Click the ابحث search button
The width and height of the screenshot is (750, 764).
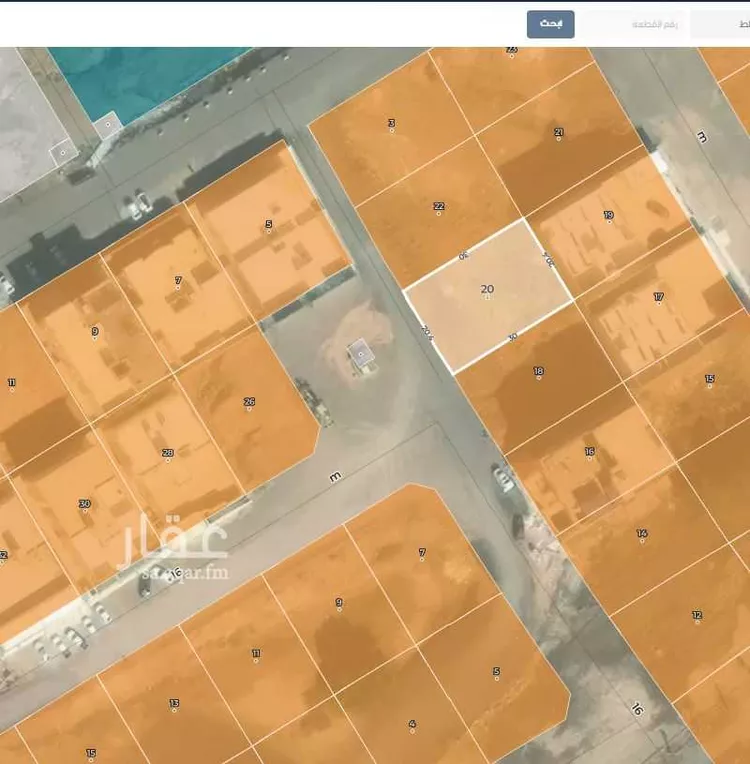(551, 24)
